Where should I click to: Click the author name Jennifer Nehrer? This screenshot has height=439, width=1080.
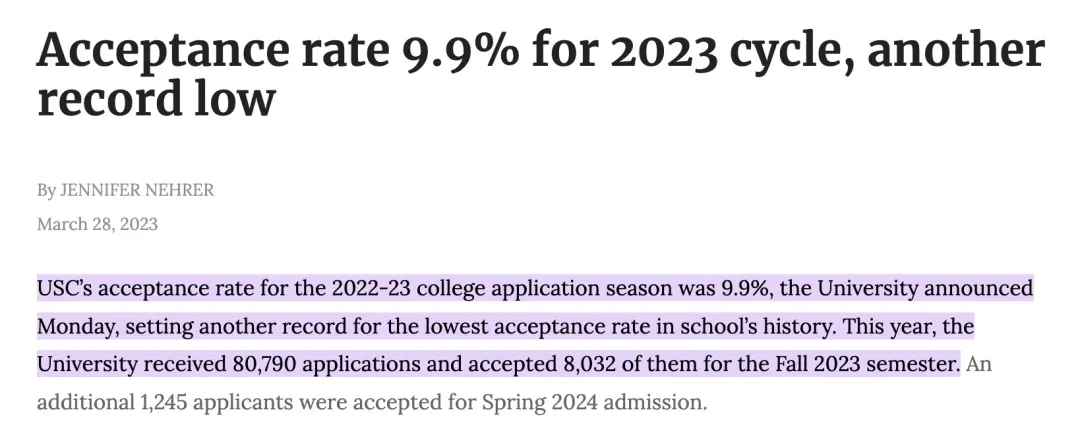(x=137, y=190)
